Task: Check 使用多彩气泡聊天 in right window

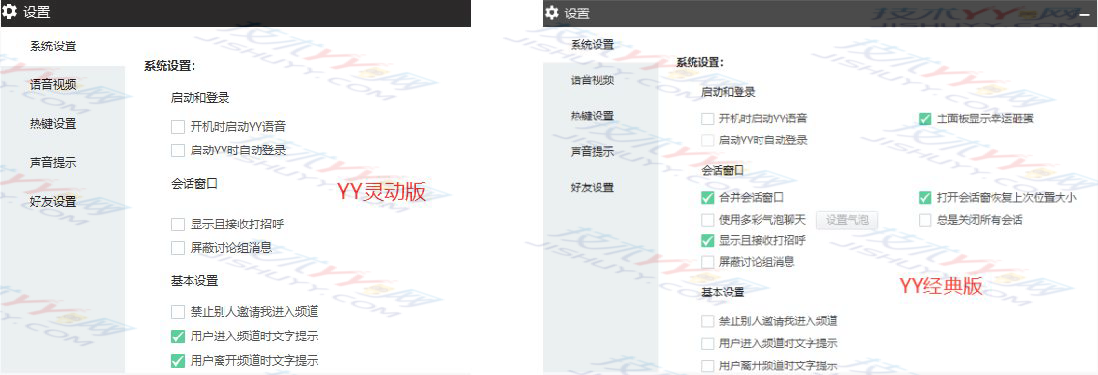Action: tap(707, 220)
